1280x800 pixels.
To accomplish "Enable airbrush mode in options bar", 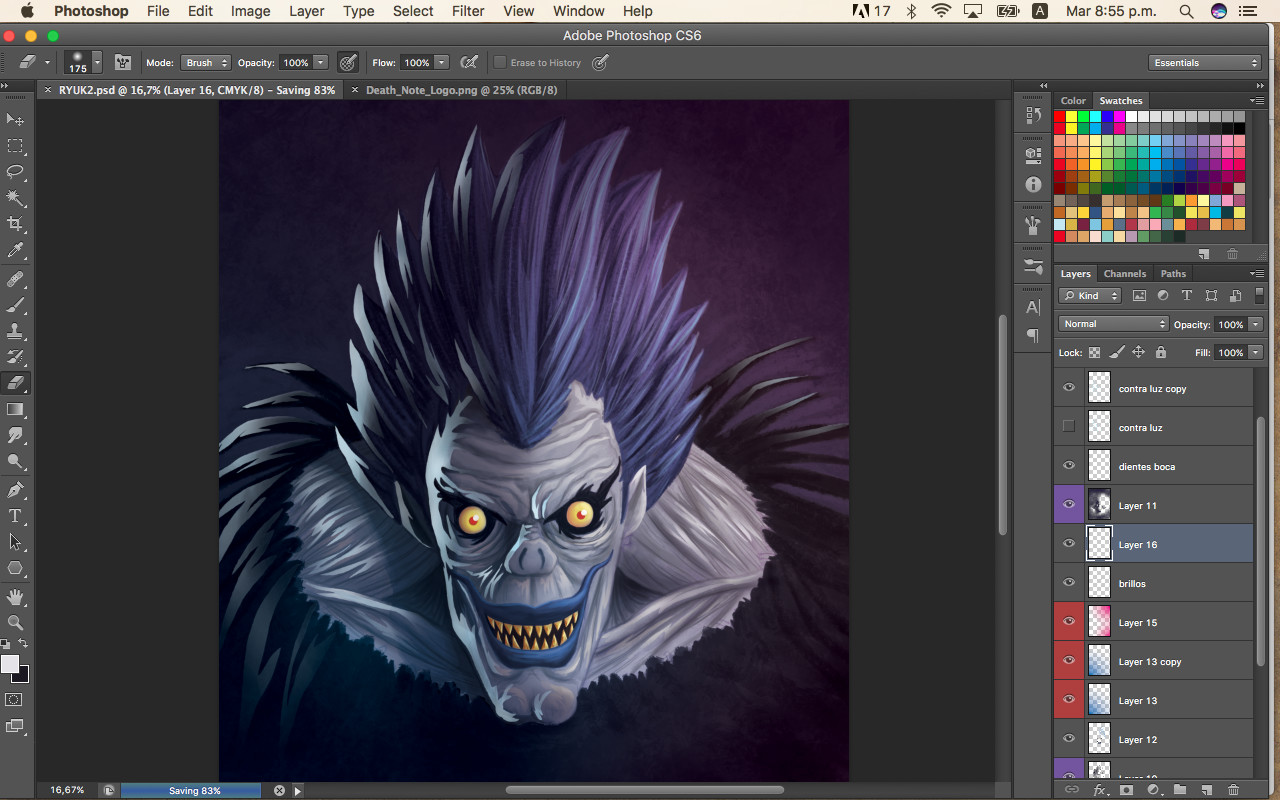I will (x=469, y=62).
